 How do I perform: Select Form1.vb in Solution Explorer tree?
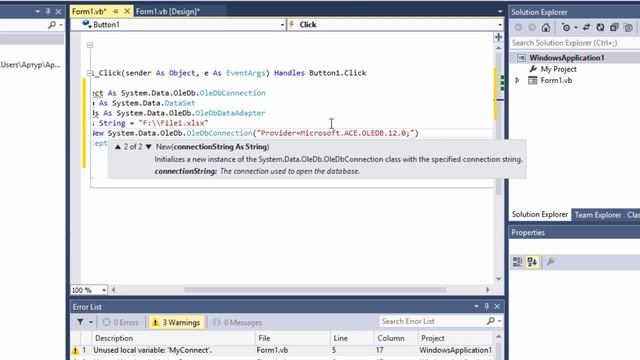[556, 80]
